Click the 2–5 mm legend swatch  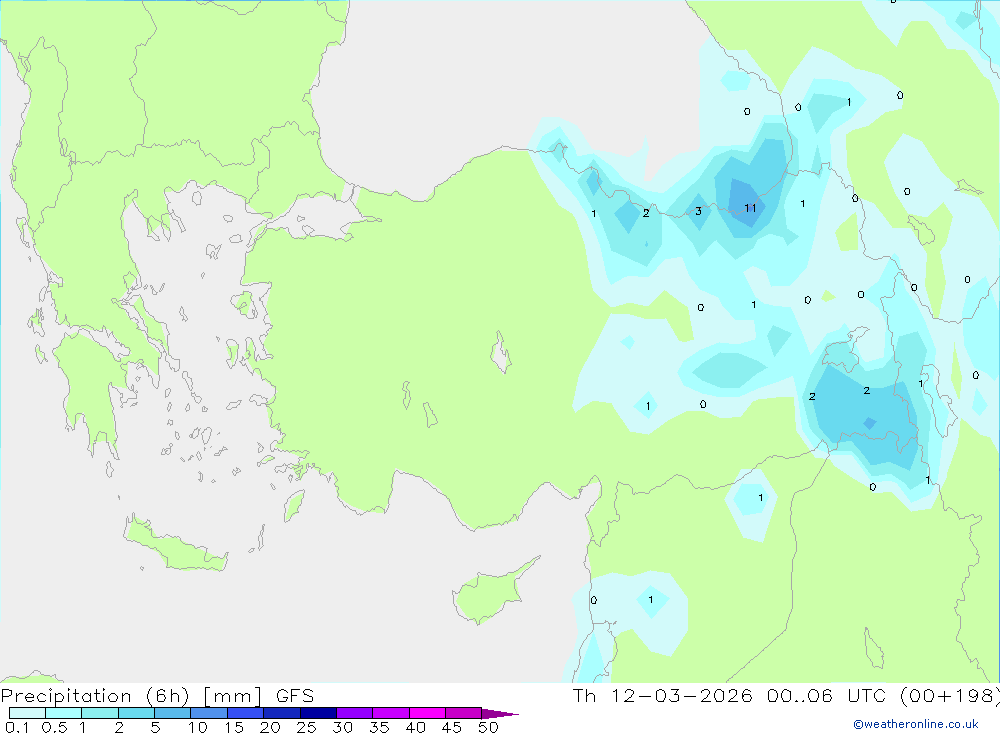point(136,713)
